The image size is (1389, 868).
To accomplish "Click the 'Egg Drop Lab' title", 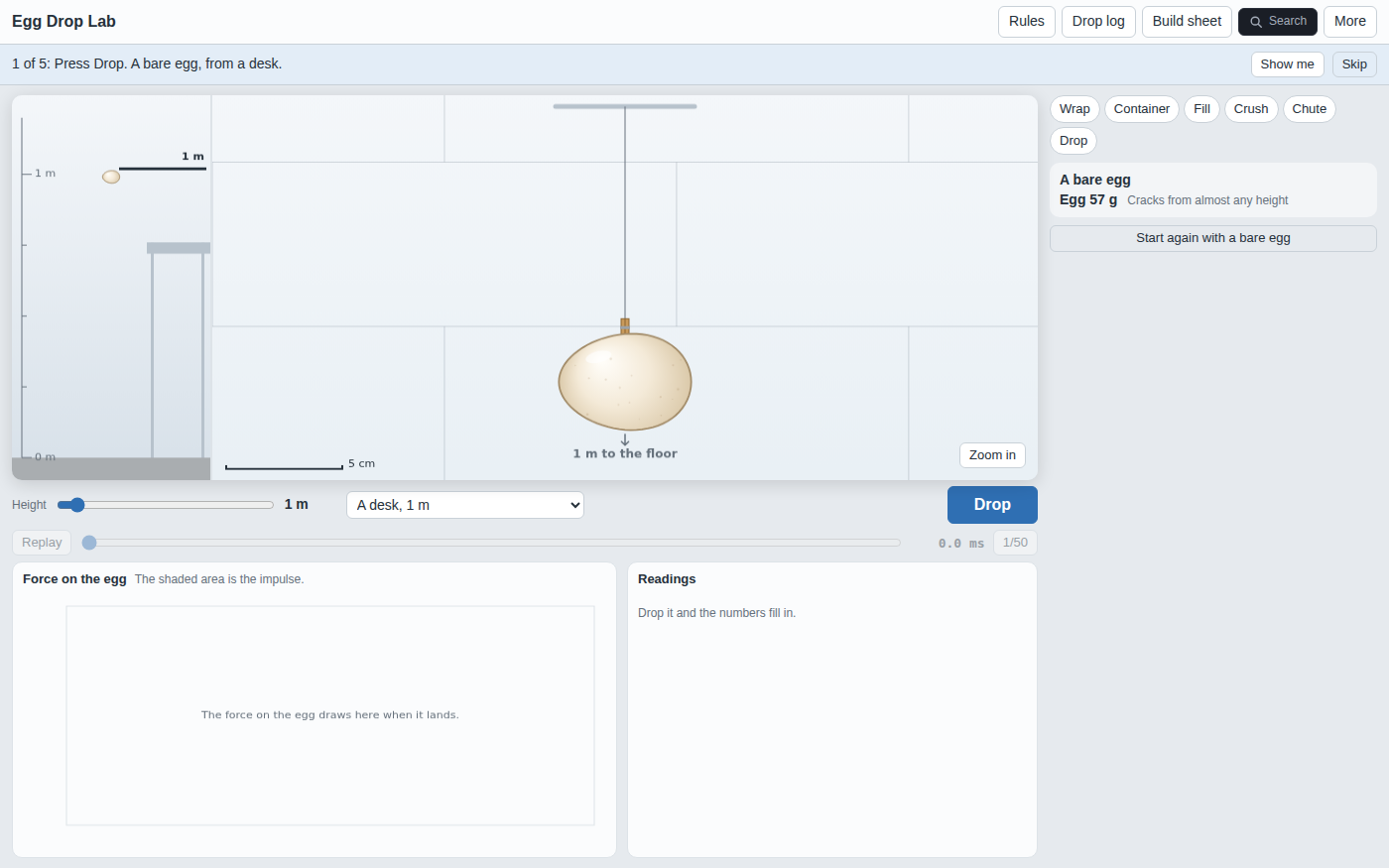I will point(63,22).
